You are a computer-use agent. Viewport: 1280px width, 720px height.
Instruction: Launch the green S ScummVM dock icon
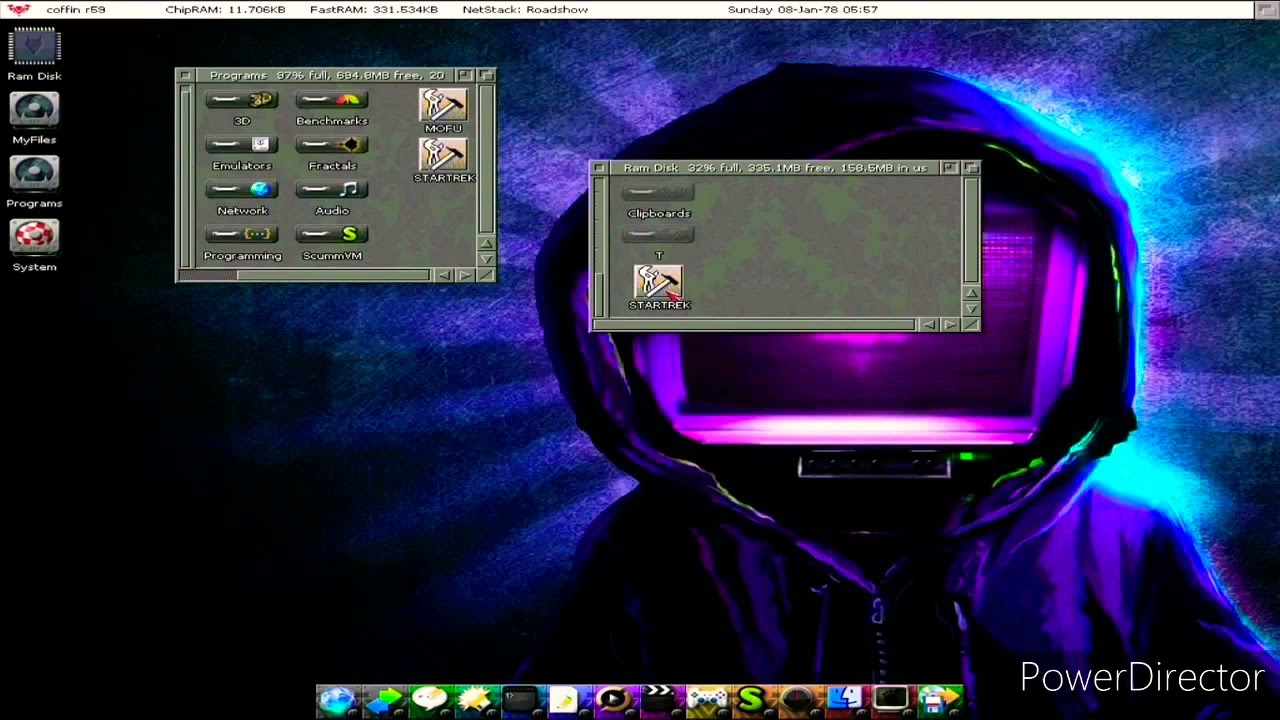[x=752, y=700]
